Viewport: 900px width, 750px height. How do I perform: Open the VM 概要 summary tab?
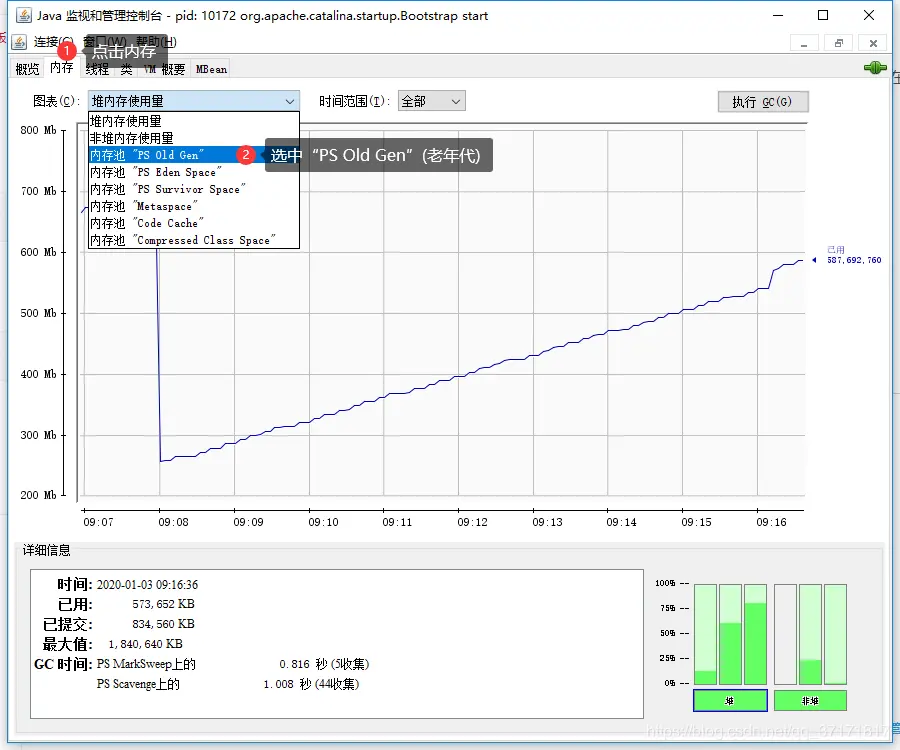(165, 69)
